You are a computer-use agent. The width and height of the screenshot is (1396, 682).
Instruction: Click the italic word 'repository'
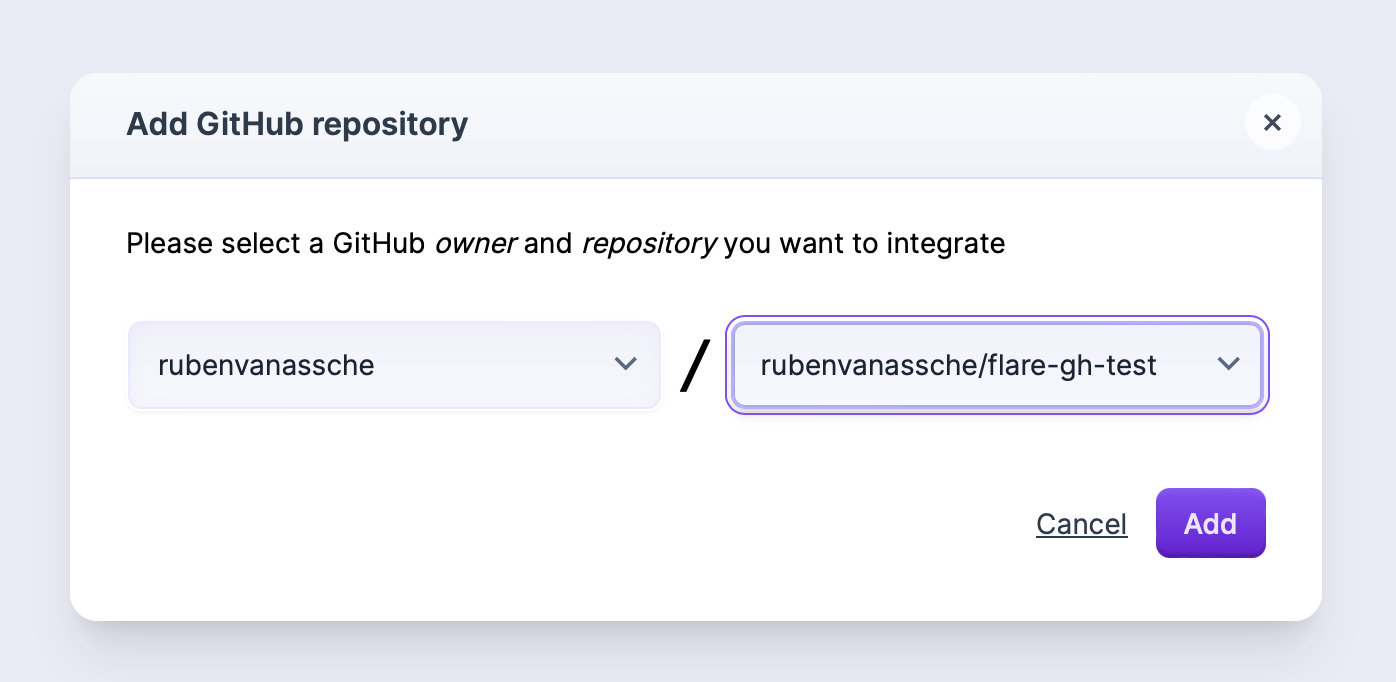648,243
